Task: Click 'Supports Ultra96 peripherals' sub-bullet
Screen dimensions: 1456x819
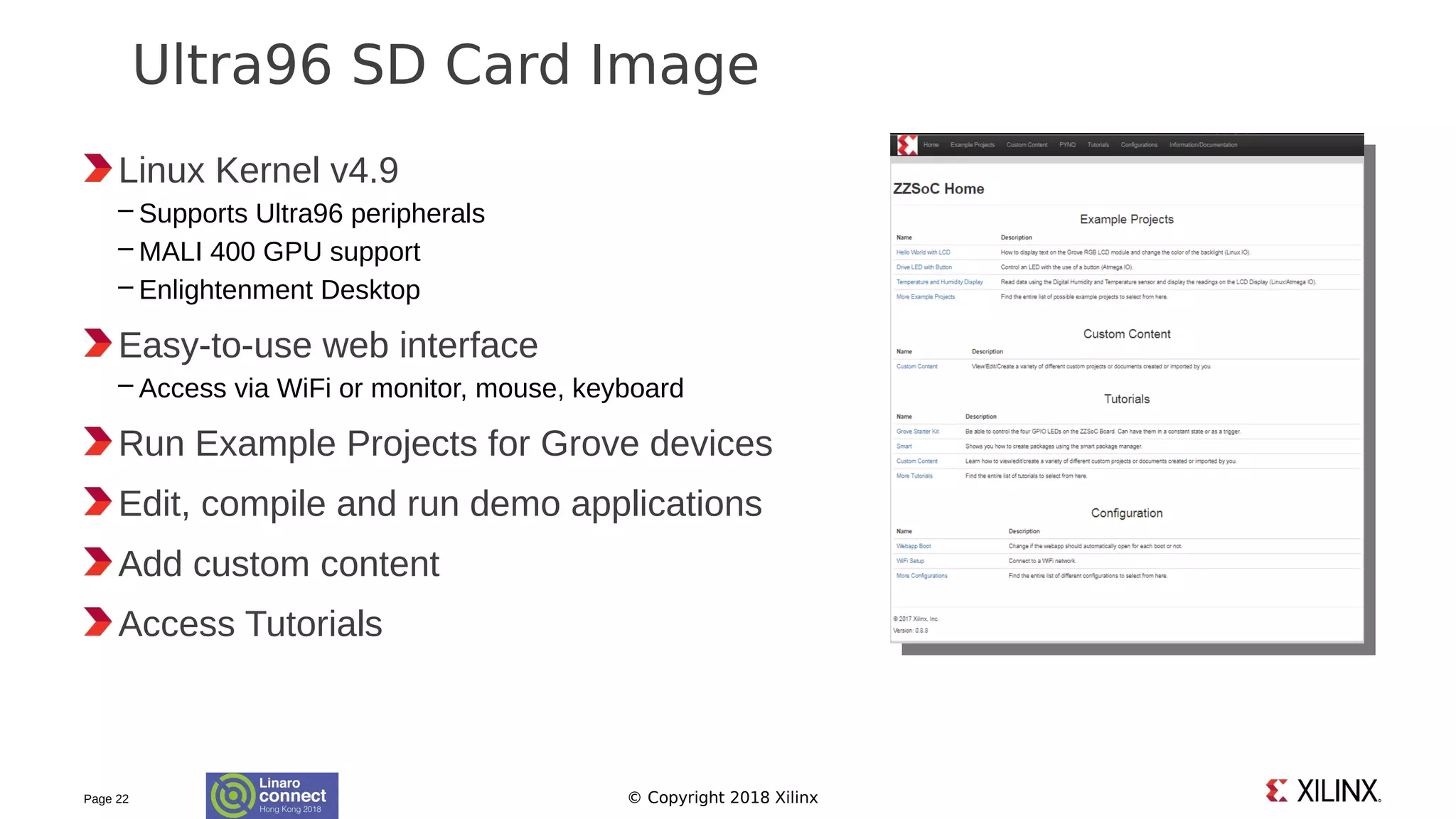Action: pos(311,214)
